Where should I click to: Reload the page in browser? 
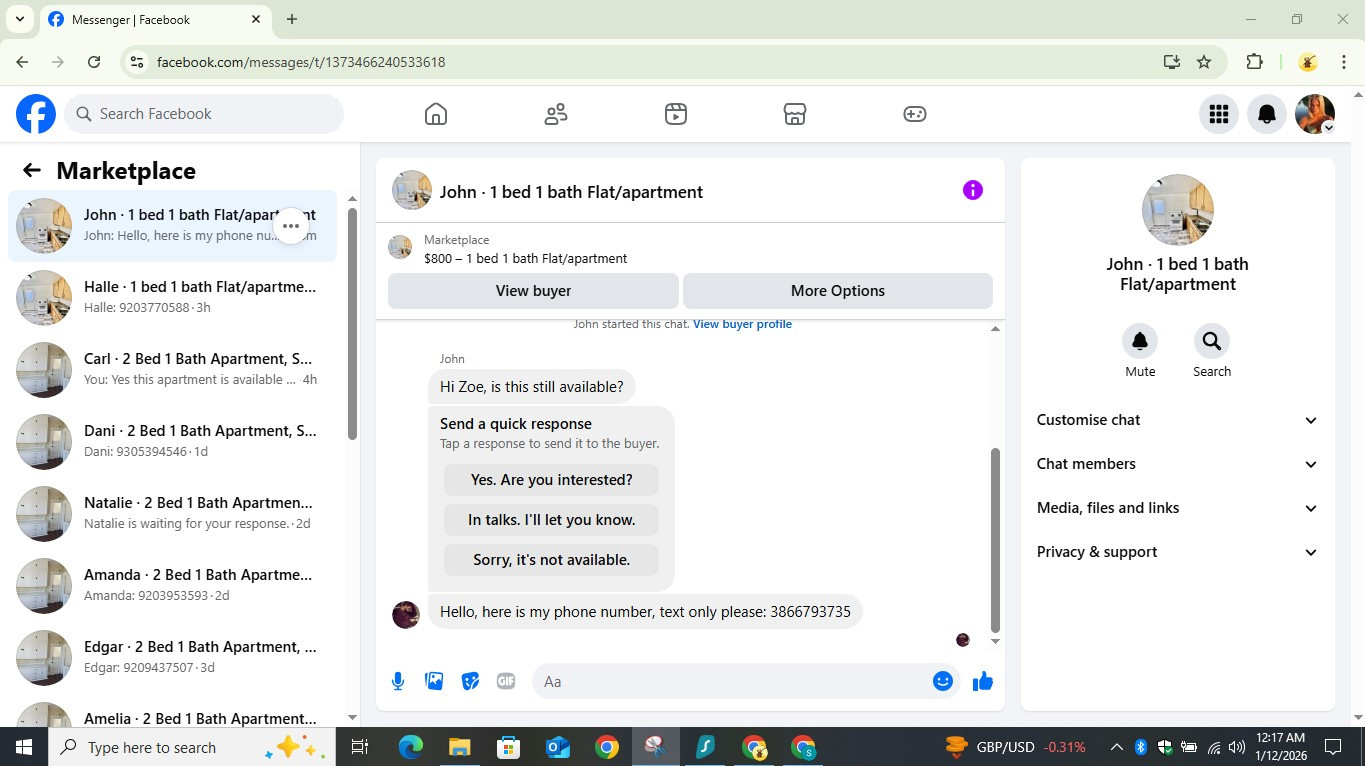click(x=94, y=62)
